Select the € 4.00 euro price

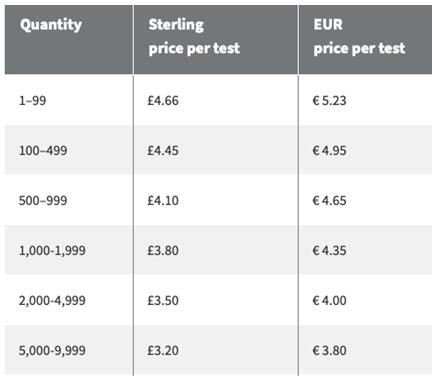point(329,300)
